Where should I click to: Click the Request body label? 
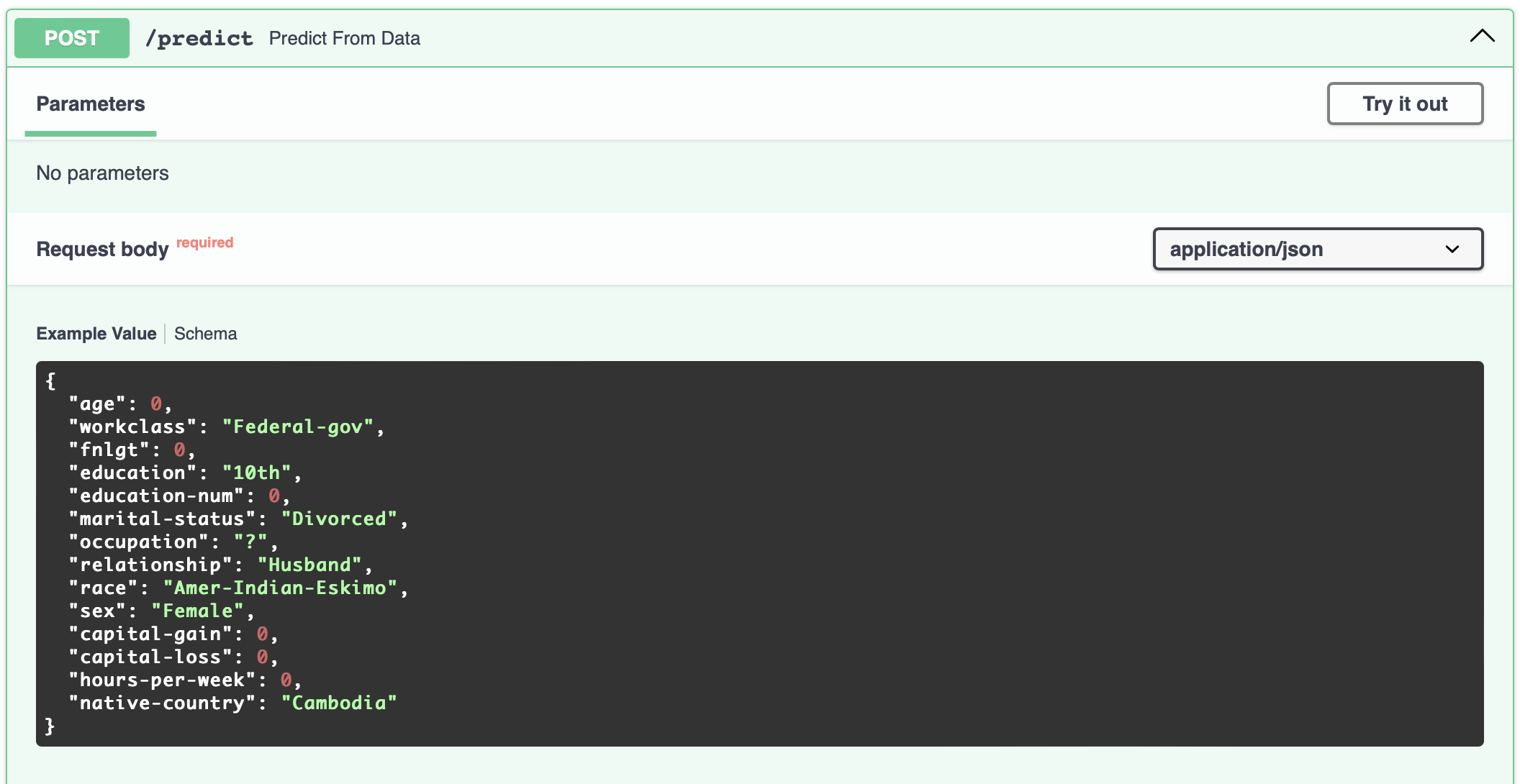coord(102,249)
